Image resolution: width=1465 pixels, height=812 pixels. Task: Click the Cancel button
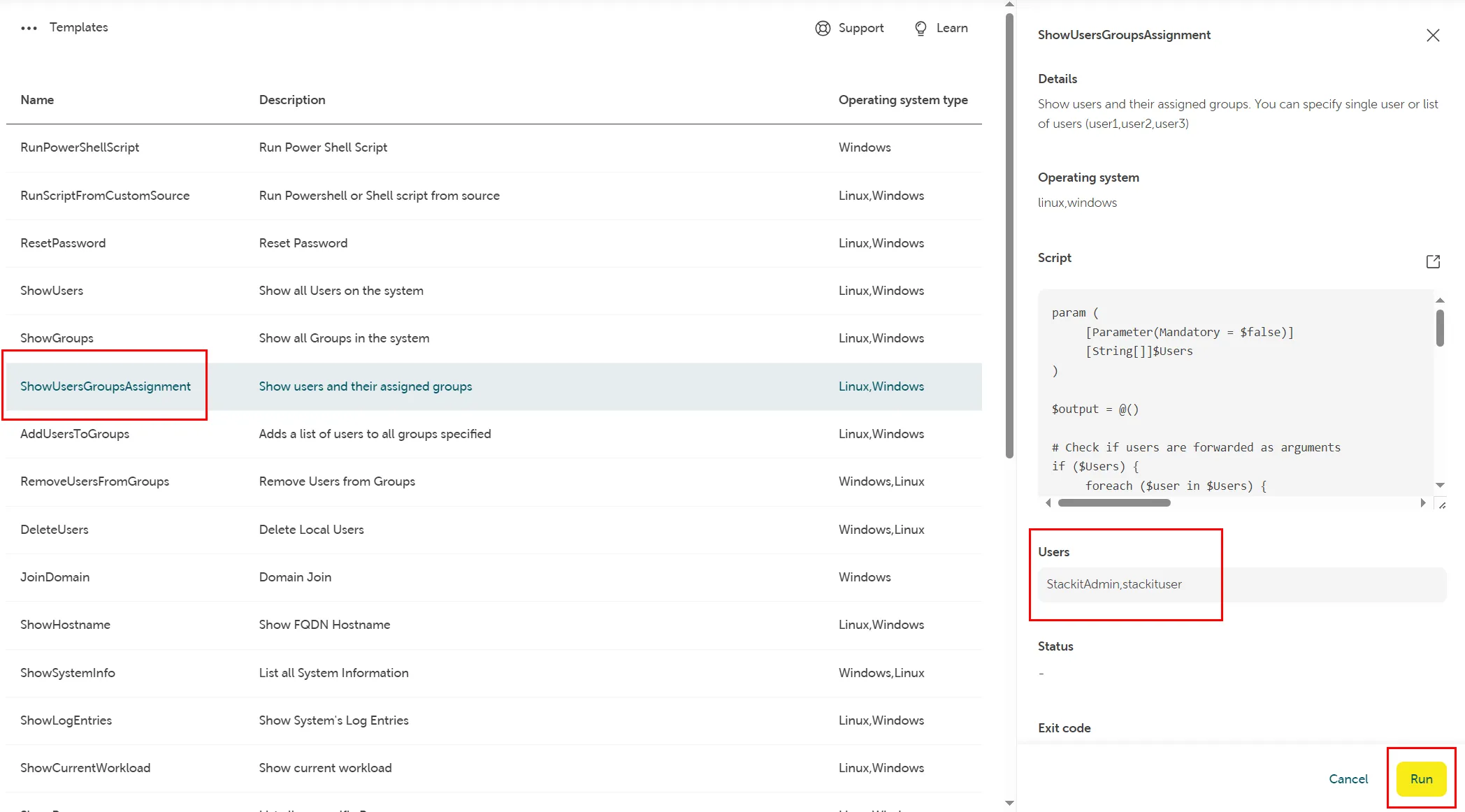[x=1348, y=779]
